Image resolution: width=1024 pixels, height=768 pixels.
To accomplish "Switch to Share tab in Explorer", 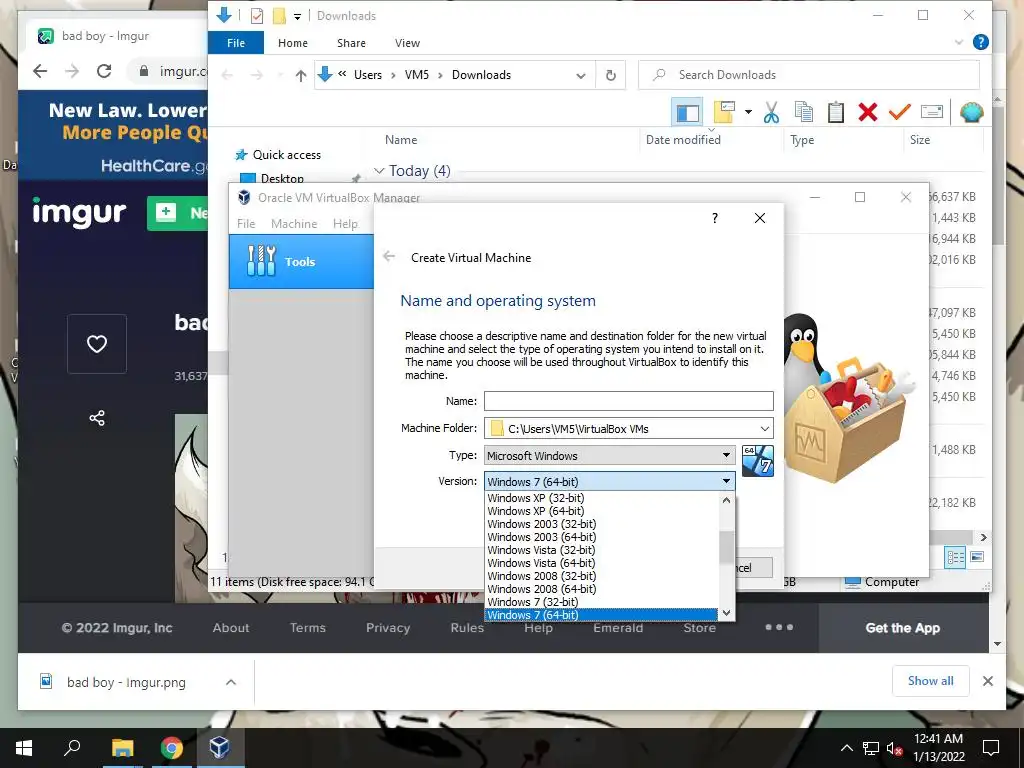I will (351, 42).
